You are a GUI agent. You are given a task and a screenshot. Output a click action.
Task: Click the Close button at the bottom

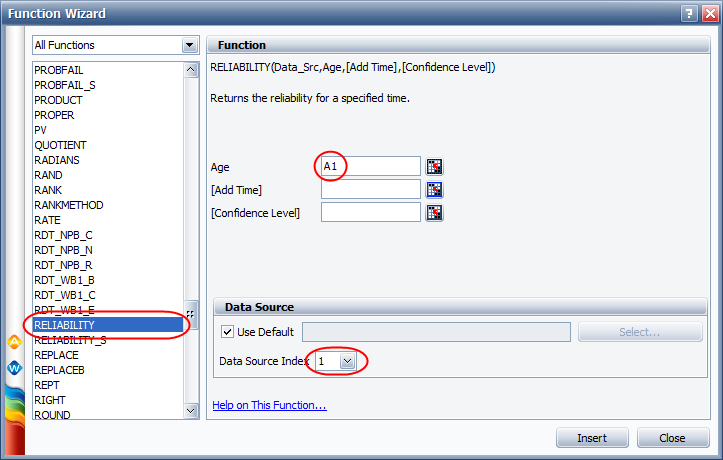pyautogui.click(x=672, y=438)
